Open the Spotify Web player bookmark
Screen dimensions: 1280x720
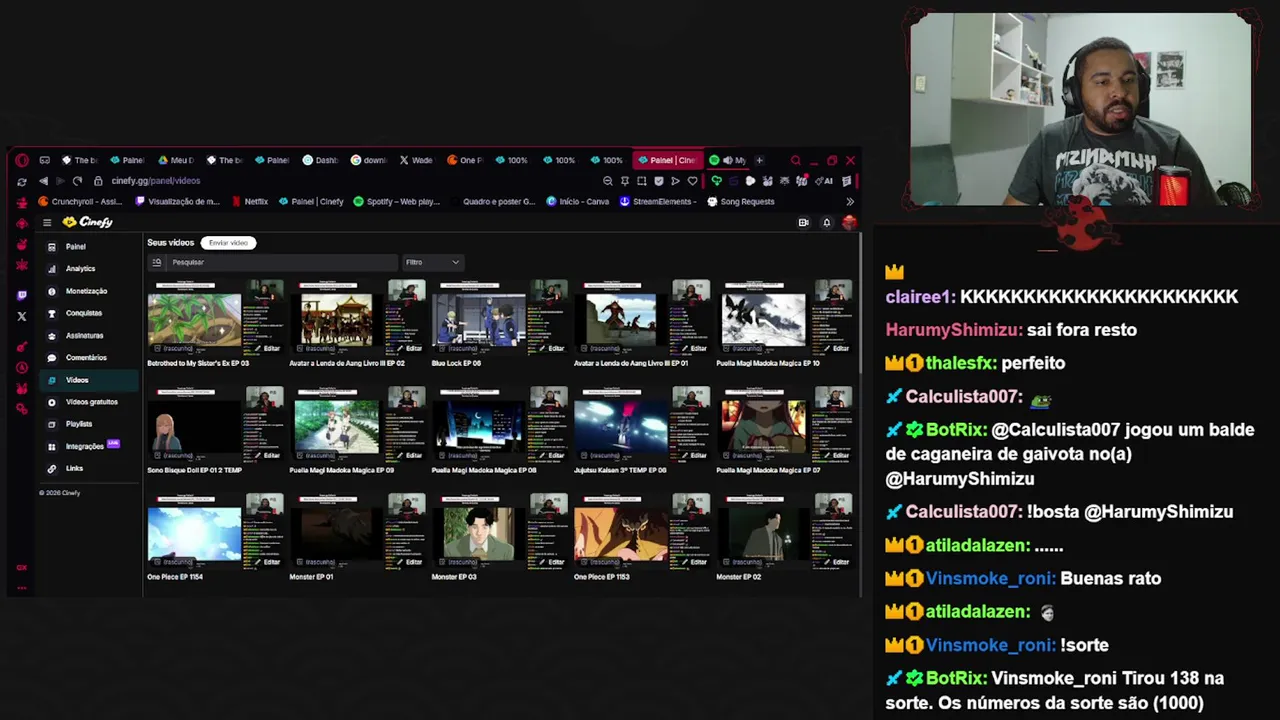397,201
